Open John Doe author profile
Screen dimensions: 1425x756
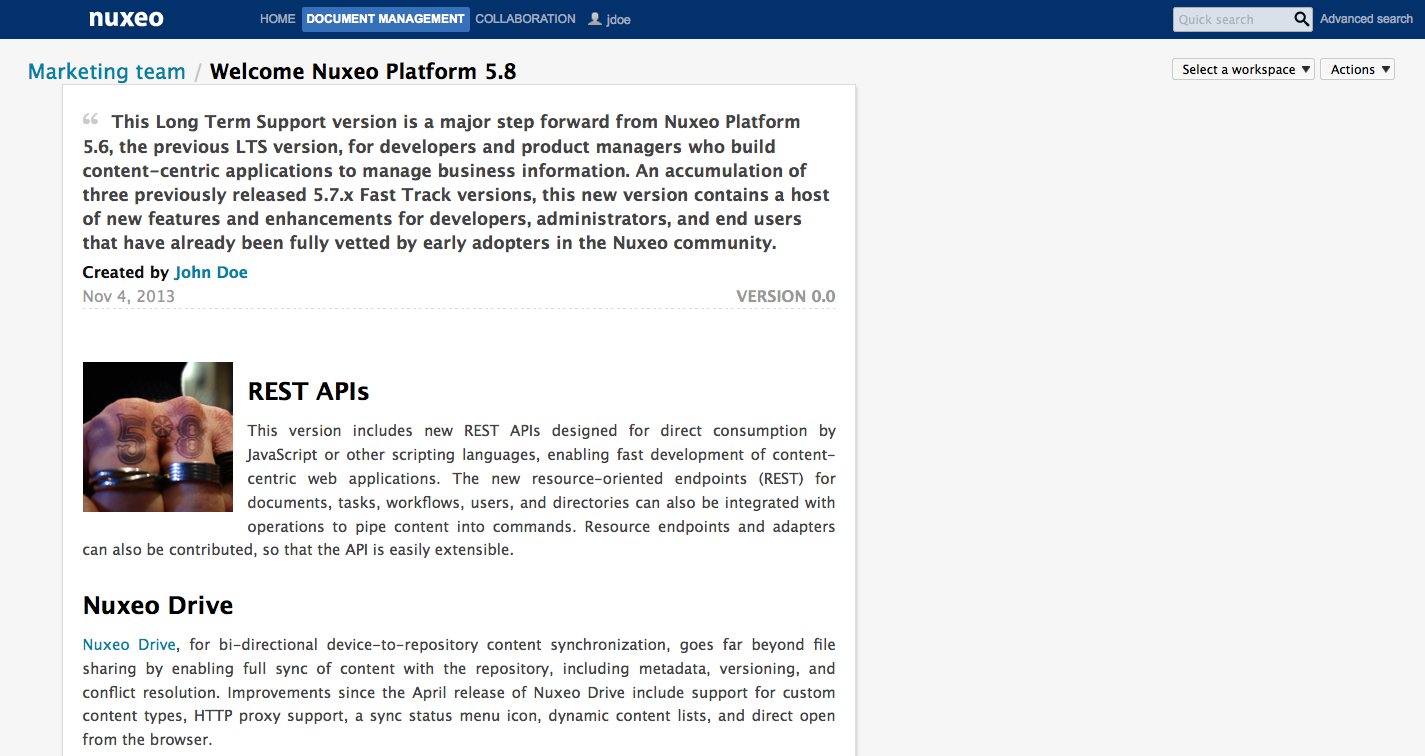click(x=211, y=272)
